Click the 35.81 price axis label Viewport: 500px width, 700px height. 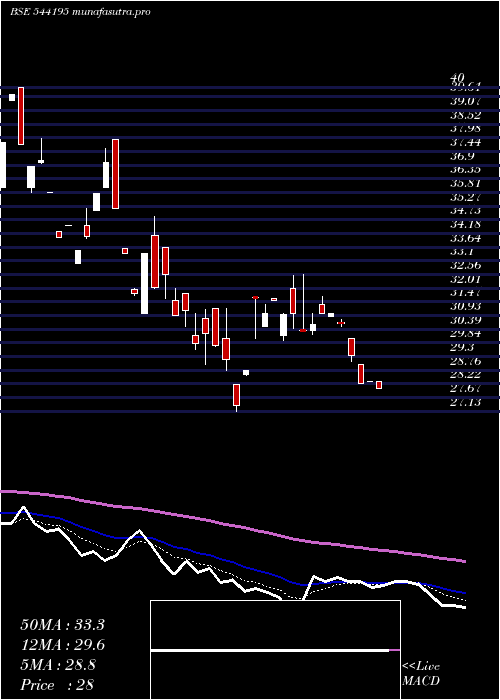tap(465, 183)
